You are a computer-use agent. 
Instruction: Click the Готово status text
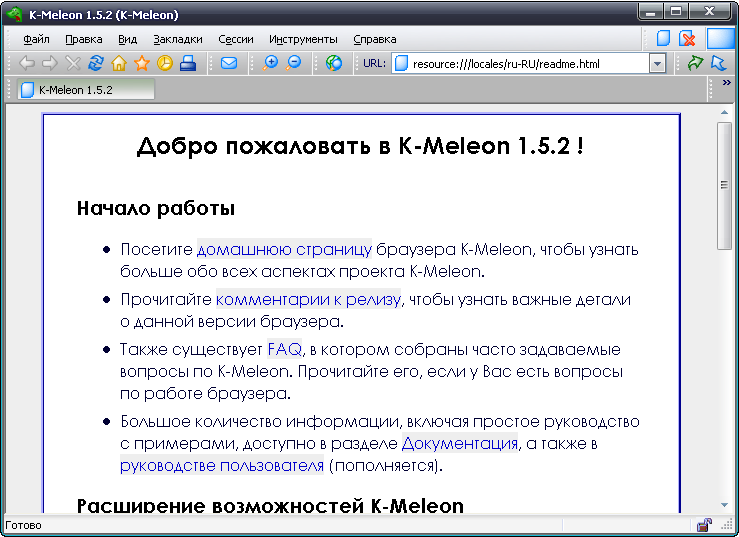click(x=24, y=525)
